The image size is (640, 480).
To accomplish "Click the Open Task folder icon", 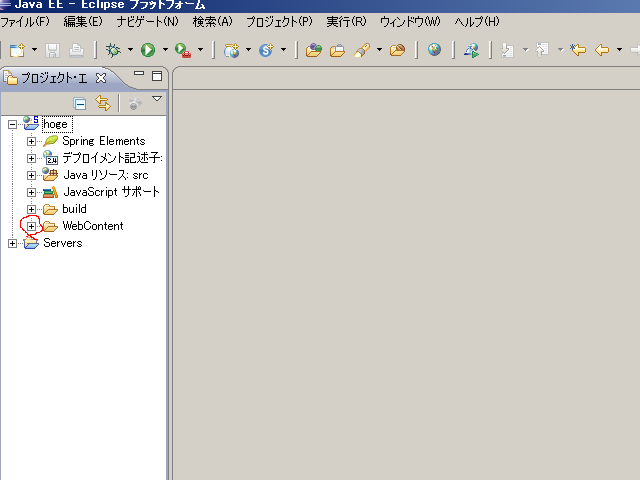I will click(337, 50).
